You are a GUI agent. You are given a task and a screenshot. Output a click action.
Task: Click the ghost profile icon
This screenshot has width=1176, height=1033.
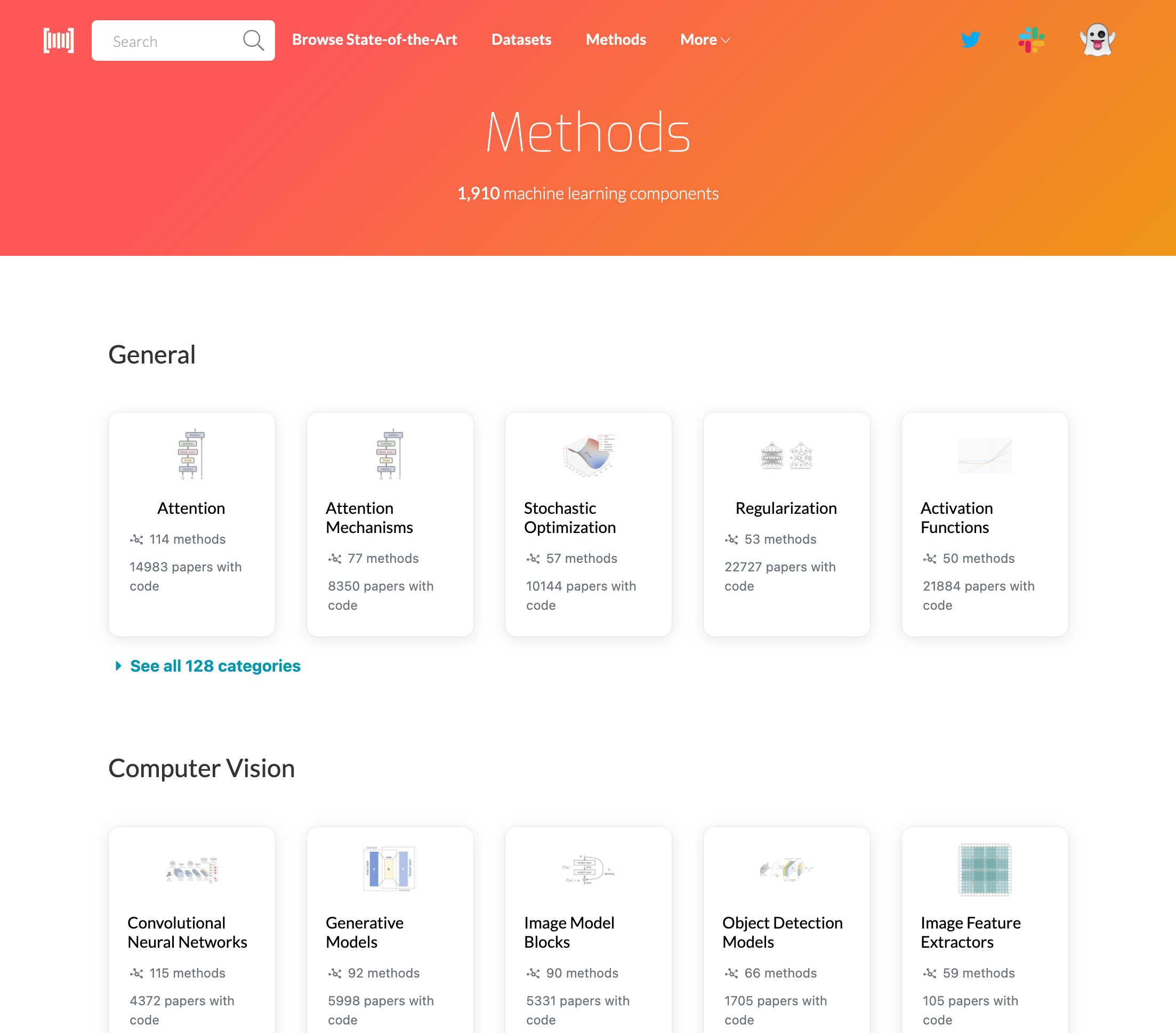(1098, 38)
